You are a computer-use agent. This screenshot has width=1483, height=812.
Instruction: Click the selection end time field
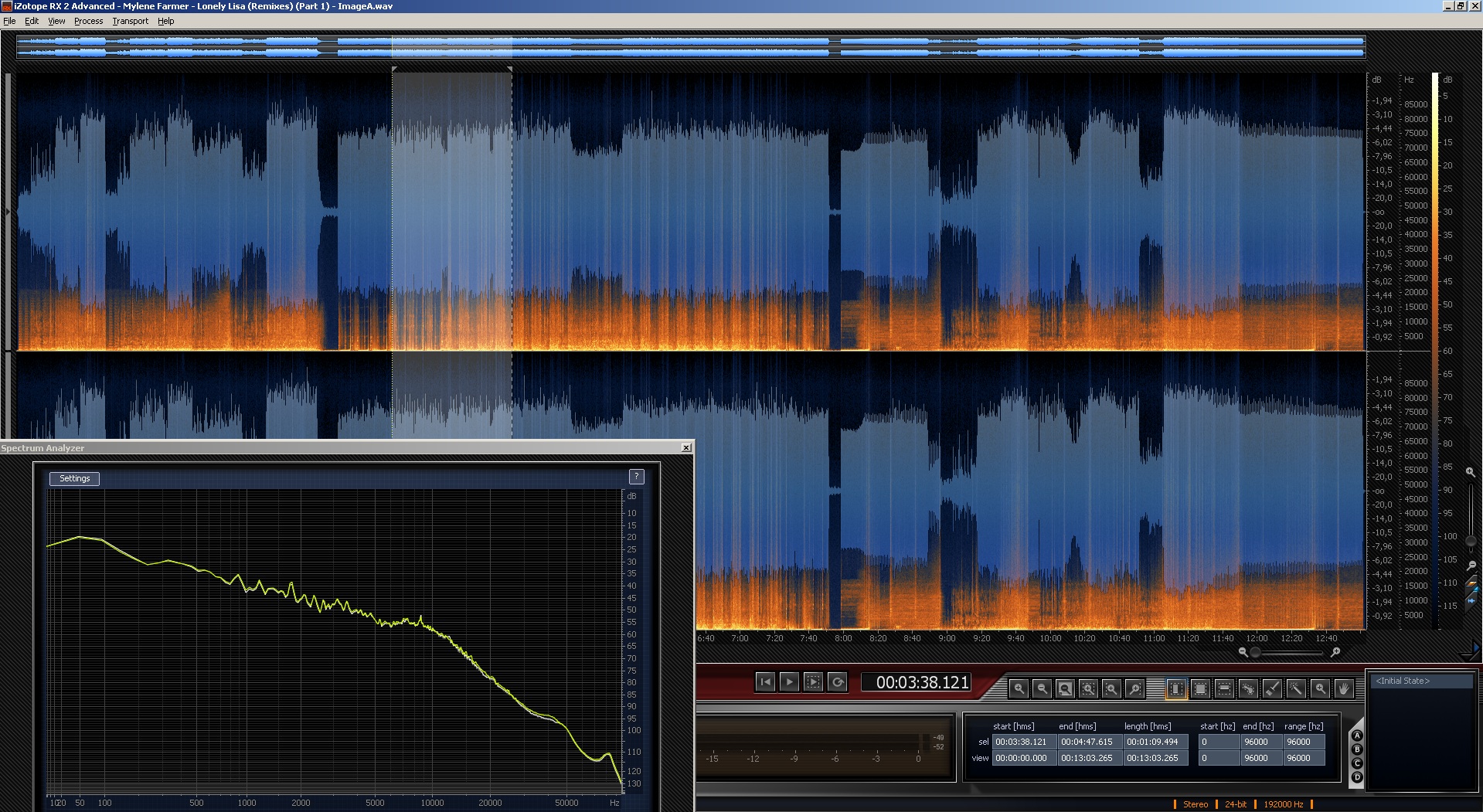coord(1090,742)
